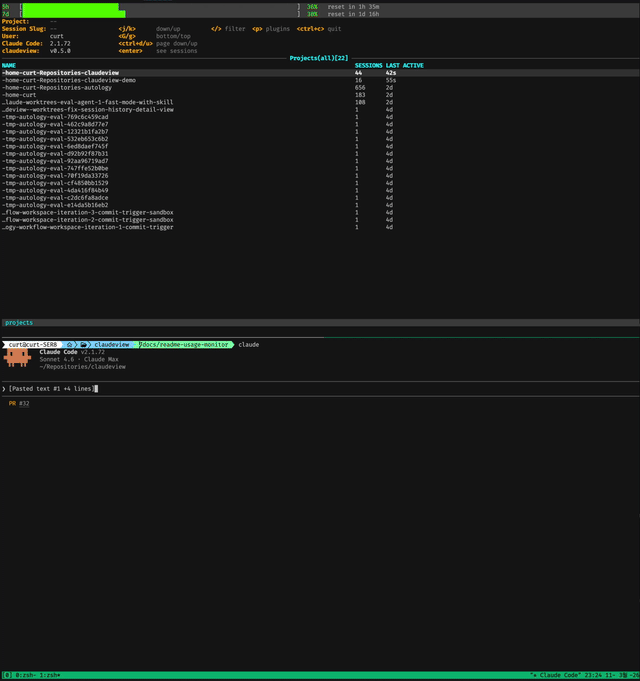Click the User value curt
The height and width of the screenshot is (681, 640).
[x=56, y=36]
